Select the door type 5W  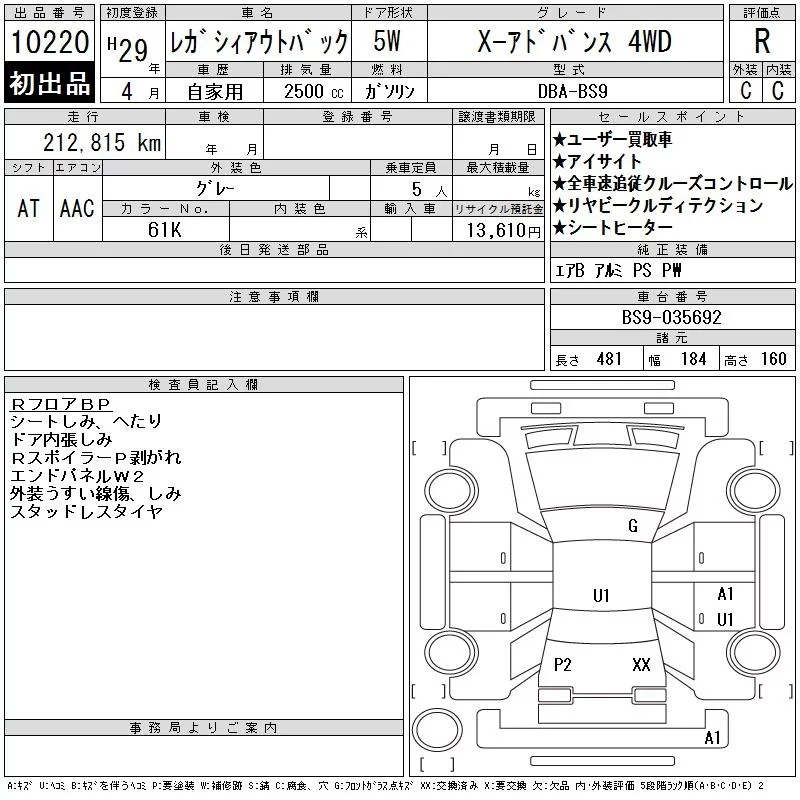pos(387,41)
